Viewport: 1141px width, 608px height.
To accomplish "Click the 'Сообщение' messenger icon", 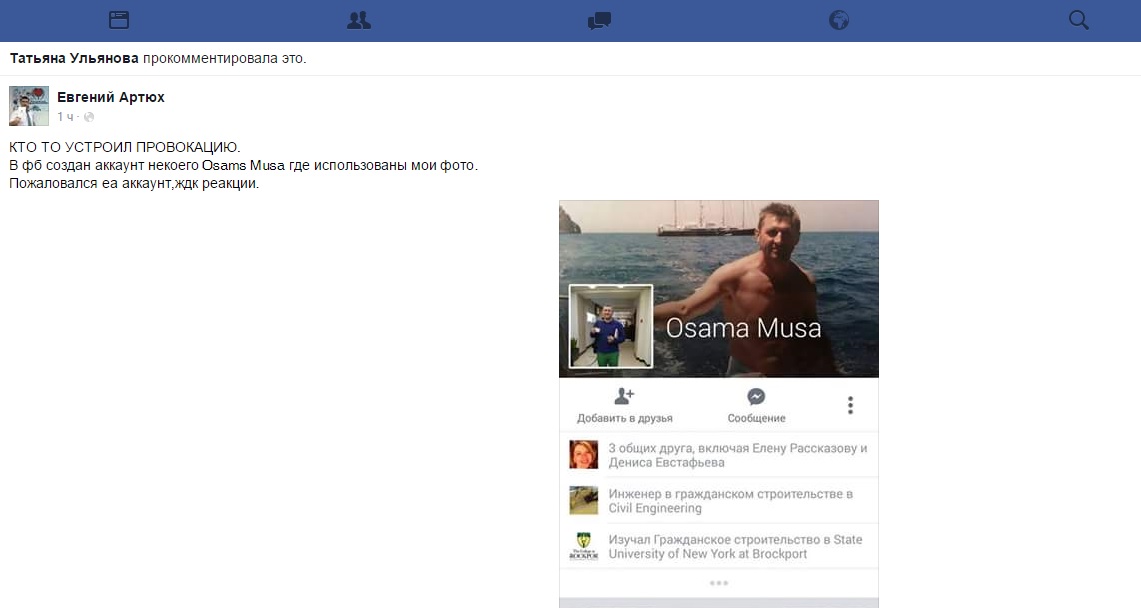I will coord(756,396).
